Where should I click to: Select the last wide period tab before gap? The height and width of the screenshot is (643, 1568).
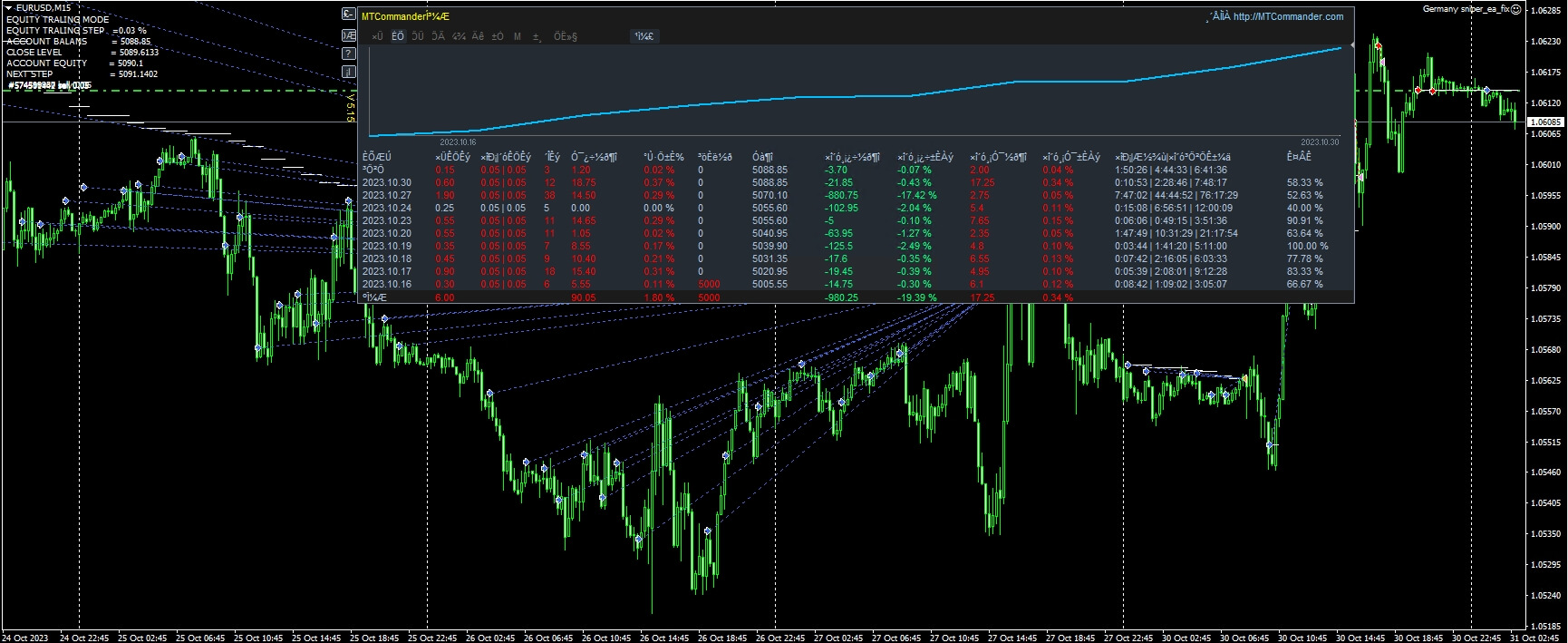point(565,36)
